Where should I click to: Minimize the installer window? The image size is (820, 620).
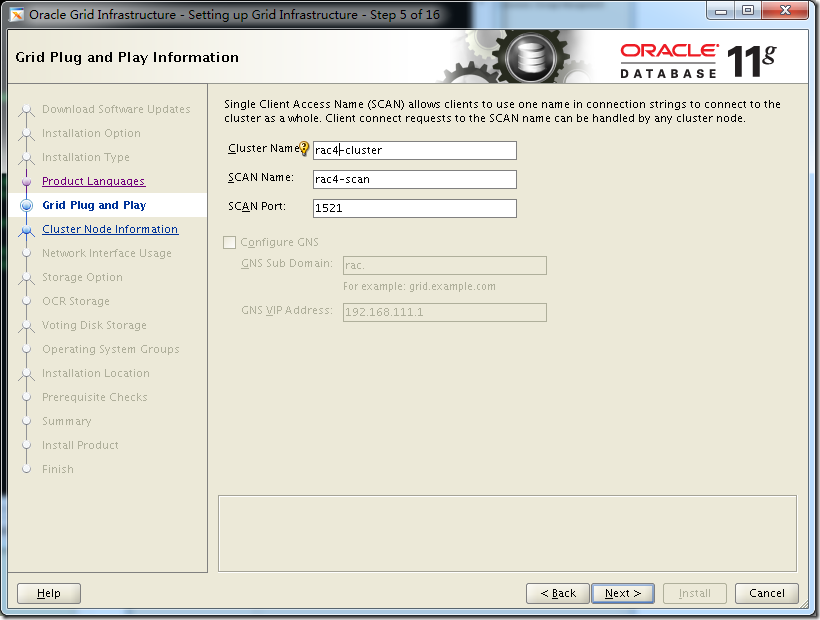[721, 11]
